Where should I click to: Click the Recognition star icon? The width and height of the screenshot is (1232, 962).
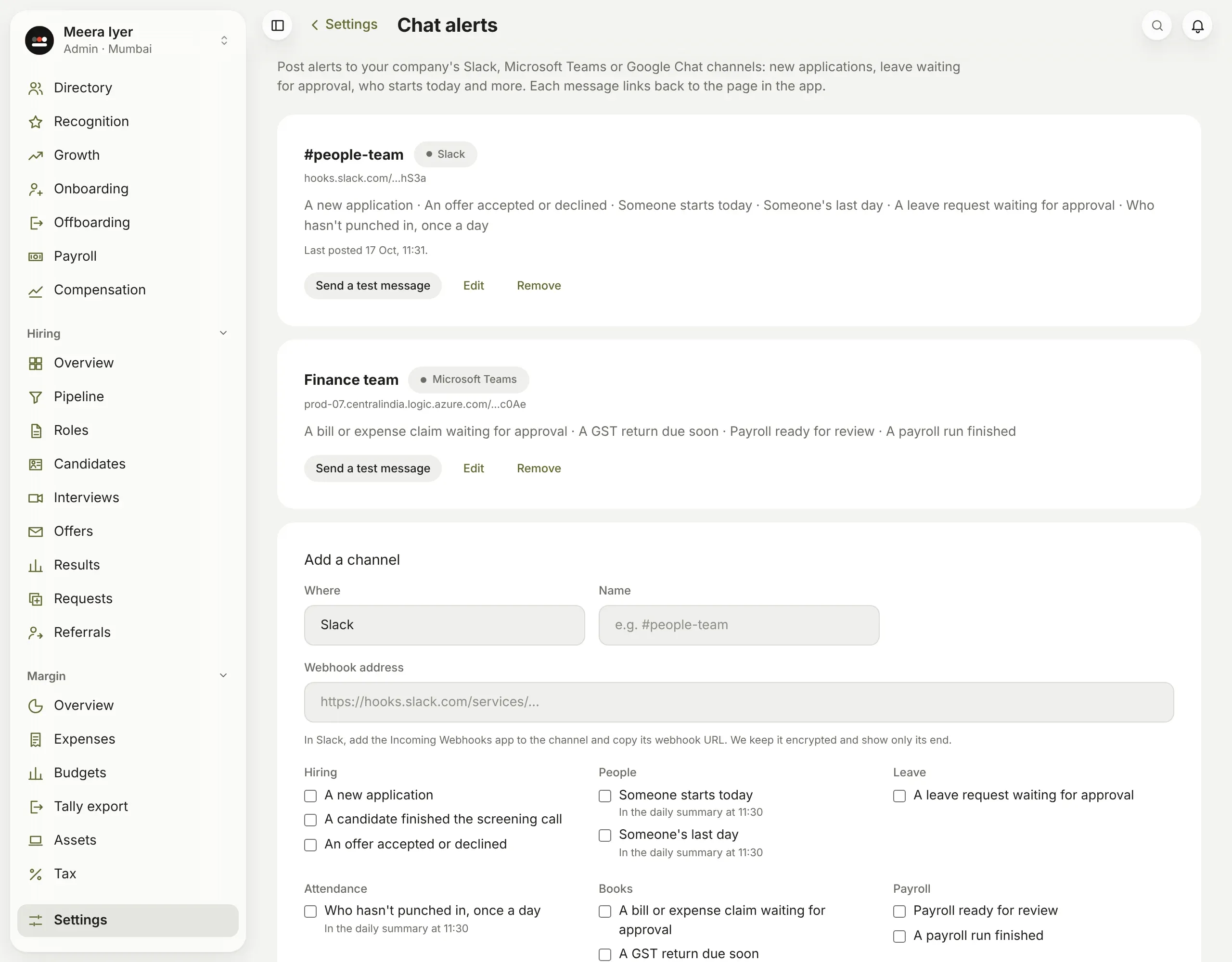(x=36, y=122)
